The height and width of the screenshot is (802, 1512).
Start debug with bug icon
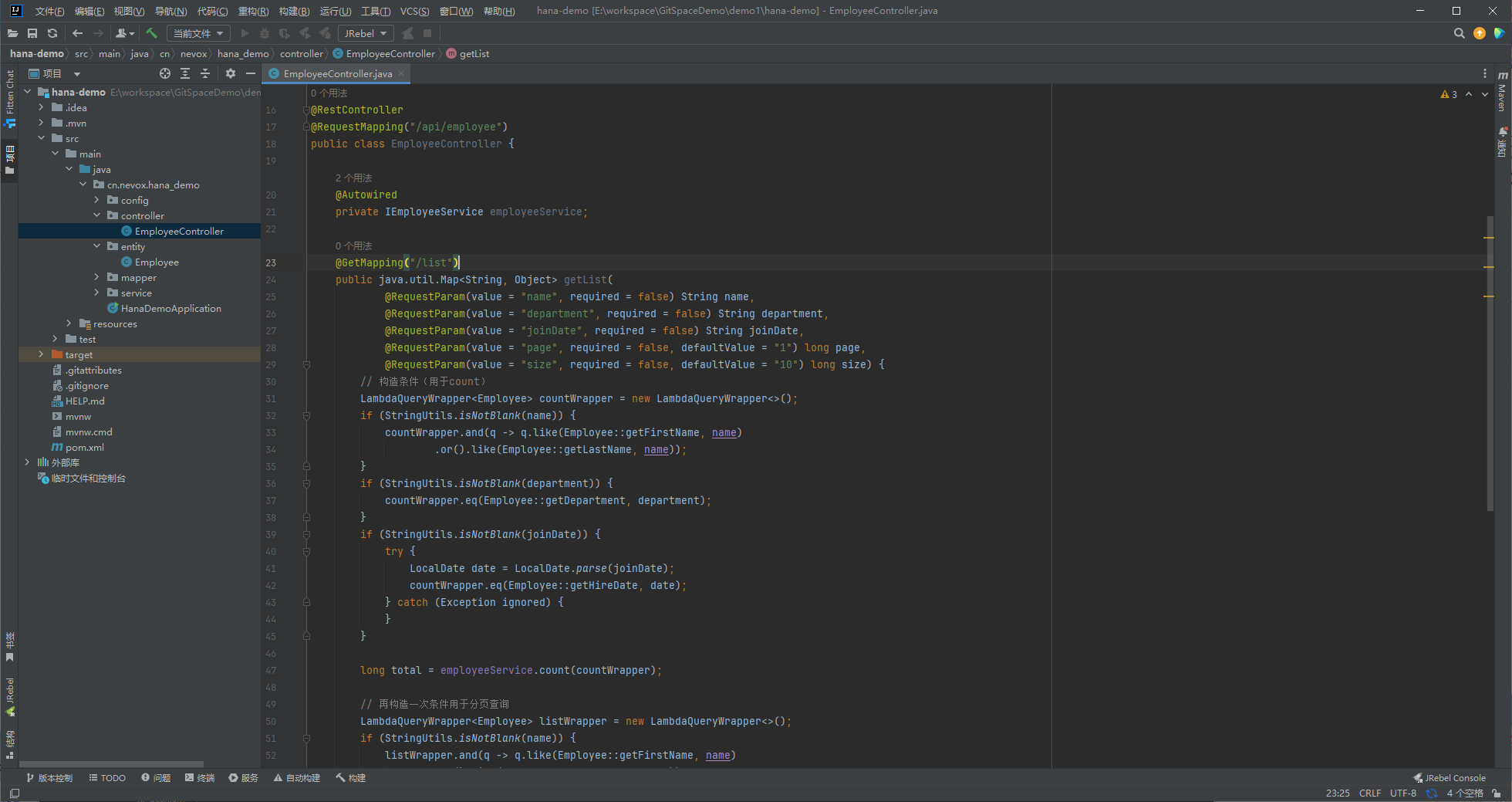click(x=265, y=33)
